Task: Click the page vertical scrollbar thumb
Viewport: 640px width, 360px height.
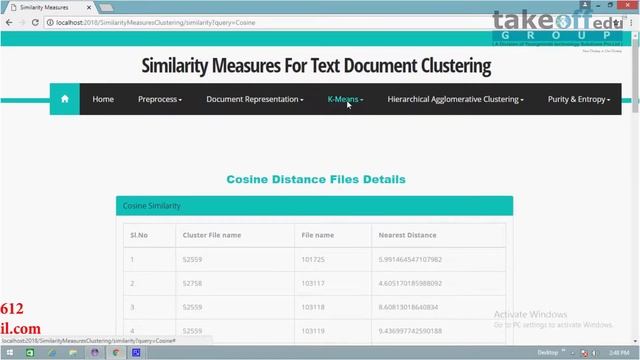Action: click(635, 76)
